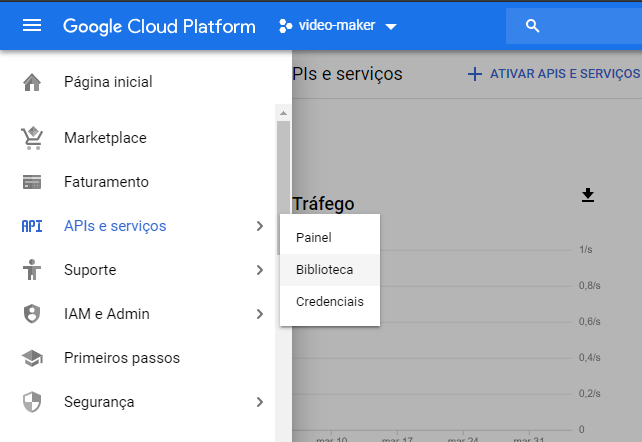
Task: Go to Página inicial
Action: [x=108, y=82]
